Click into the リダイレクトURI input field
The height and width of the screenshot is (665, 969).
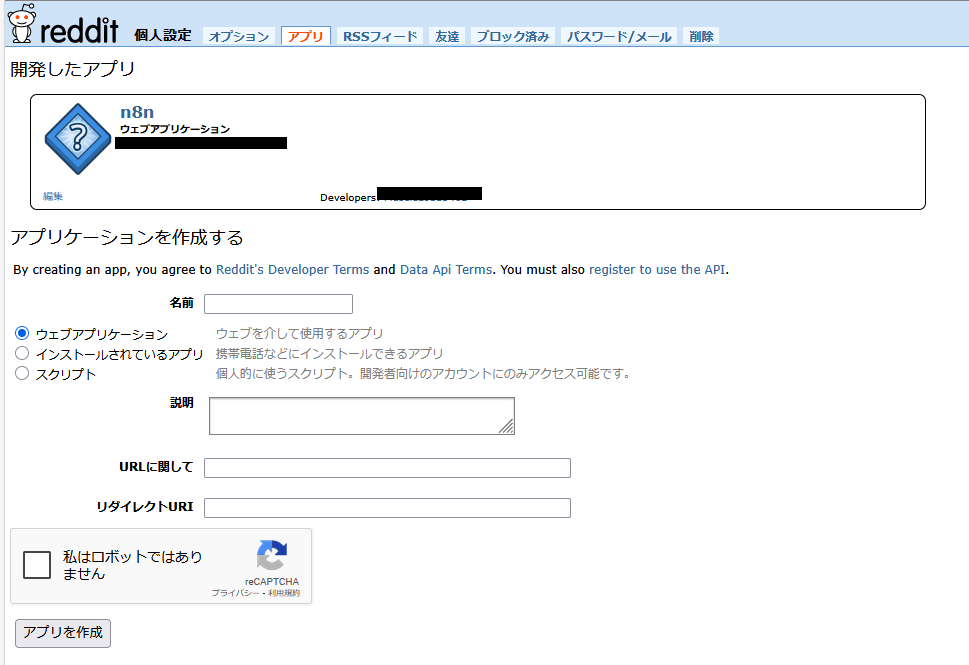point(387,508)
